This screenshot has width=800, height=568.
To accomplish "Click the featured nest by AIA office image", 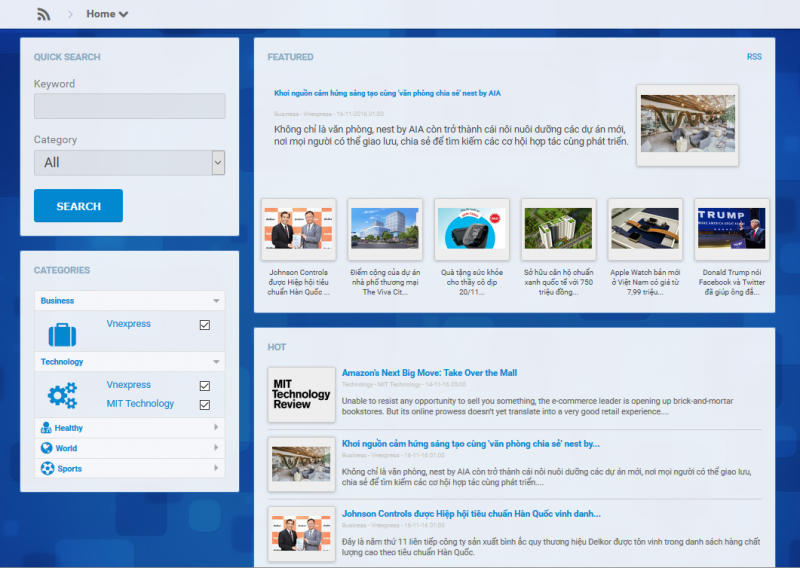I will tap(688, 125).
